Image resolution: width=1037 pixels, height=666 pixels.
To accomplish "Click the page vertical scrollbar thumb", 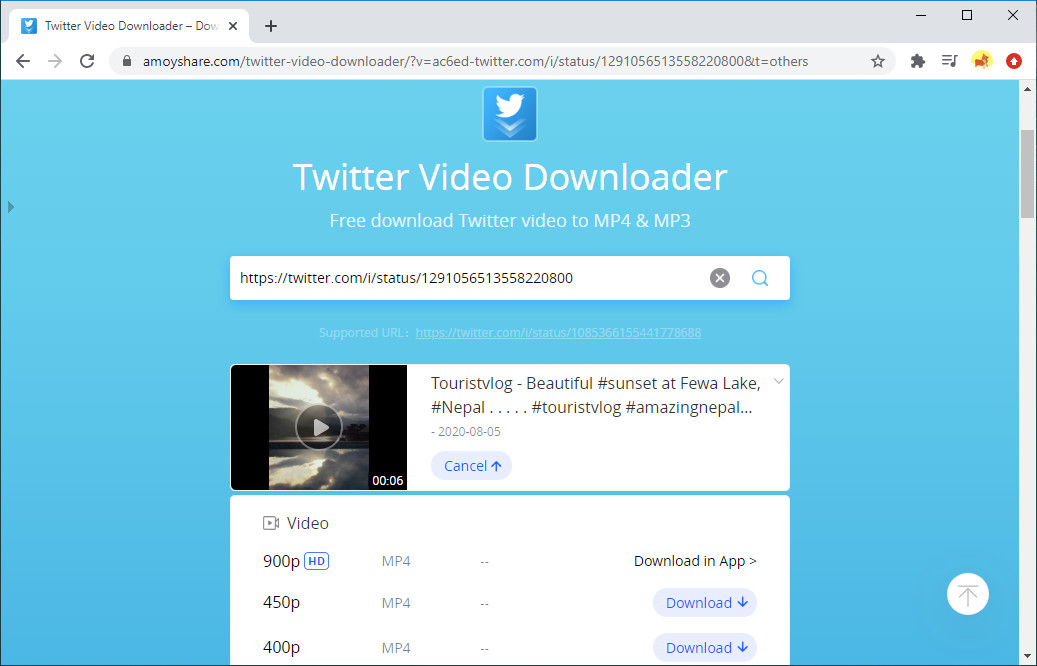I will (1027, 173).
